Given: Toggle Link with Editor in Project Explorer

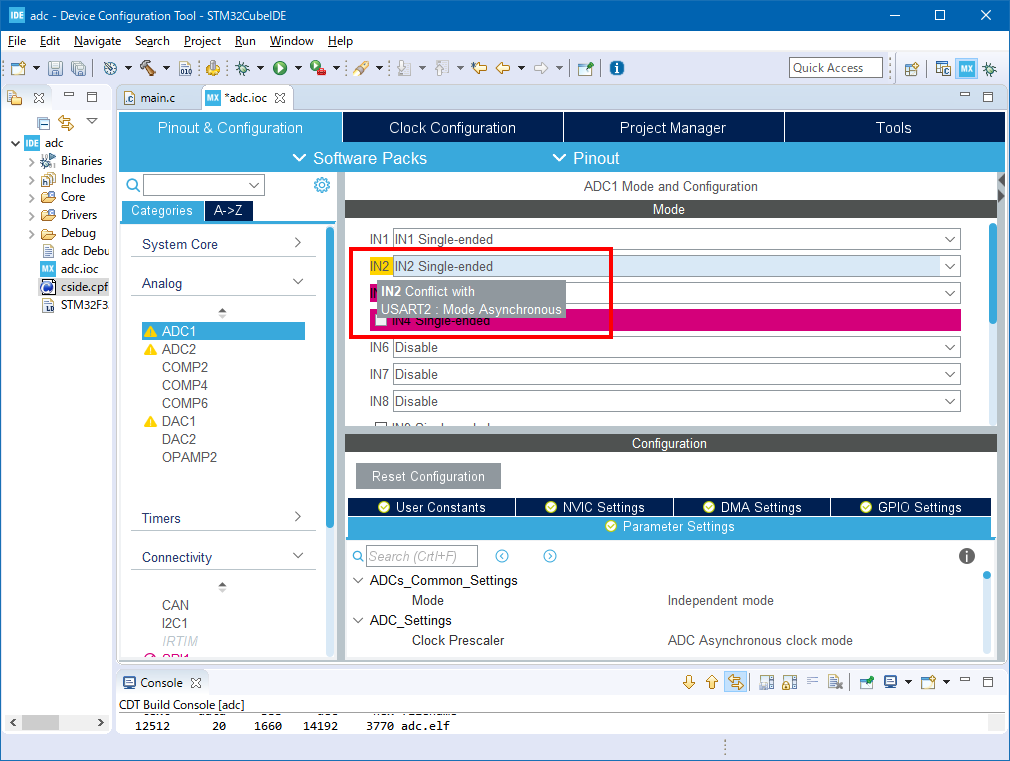Looking at the screenshot, I should (66, 122).
